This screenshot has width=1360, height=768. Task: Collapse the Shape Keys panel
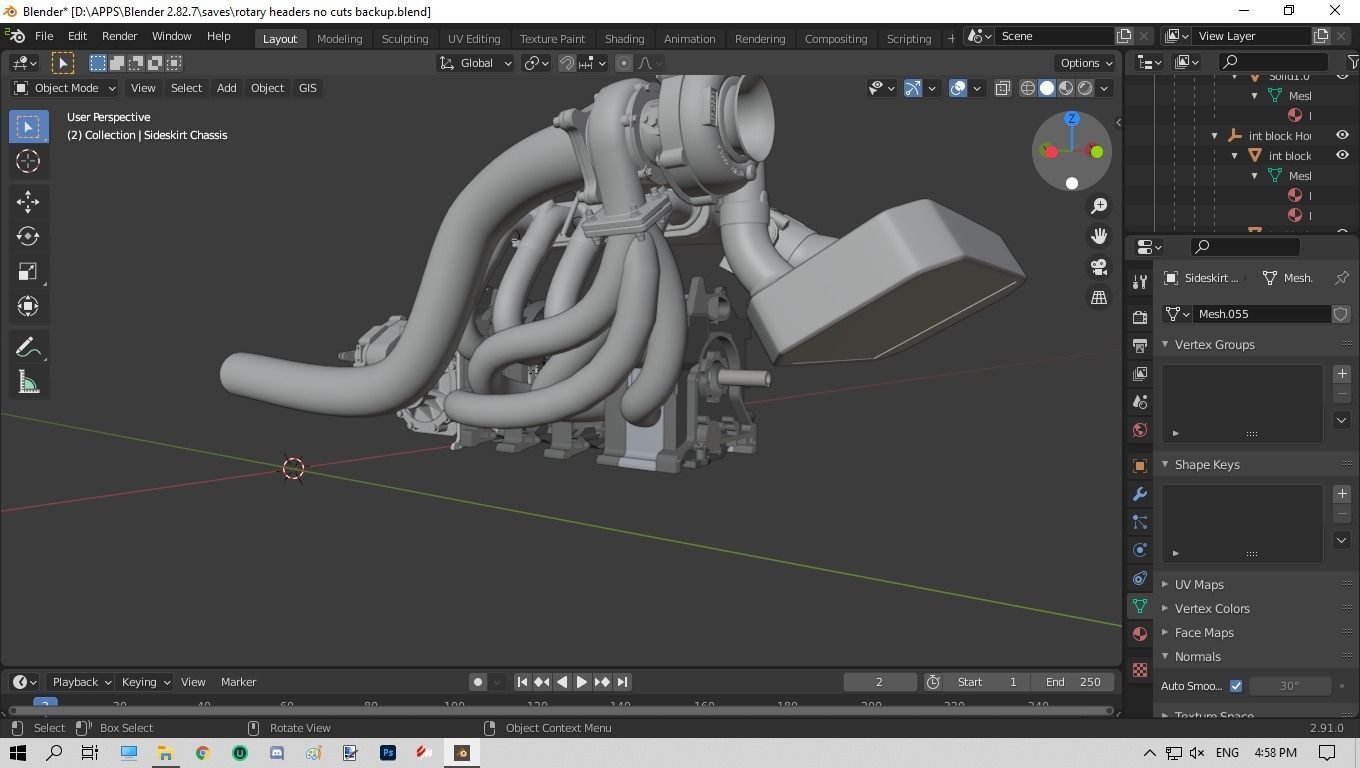tap(1165, 465)
